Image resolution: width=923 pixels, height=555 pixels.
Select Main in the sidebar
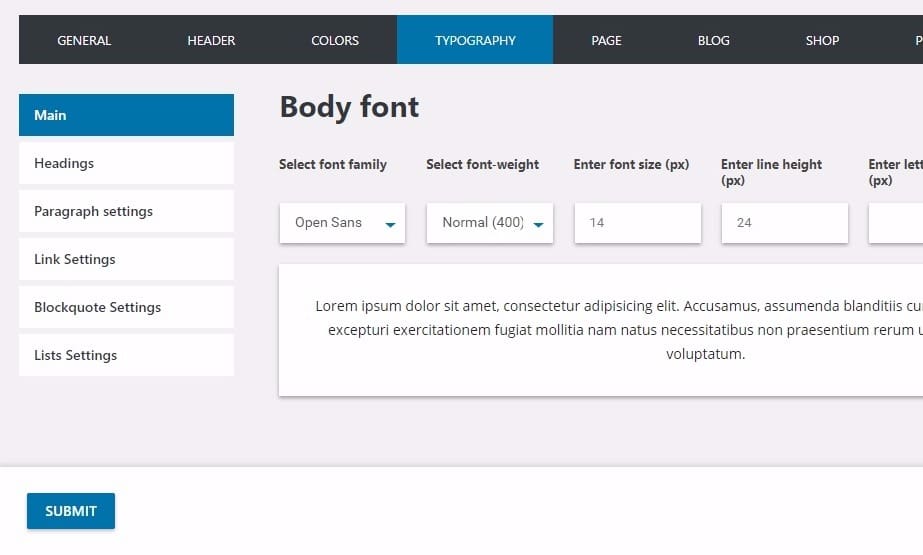[126, 115]
